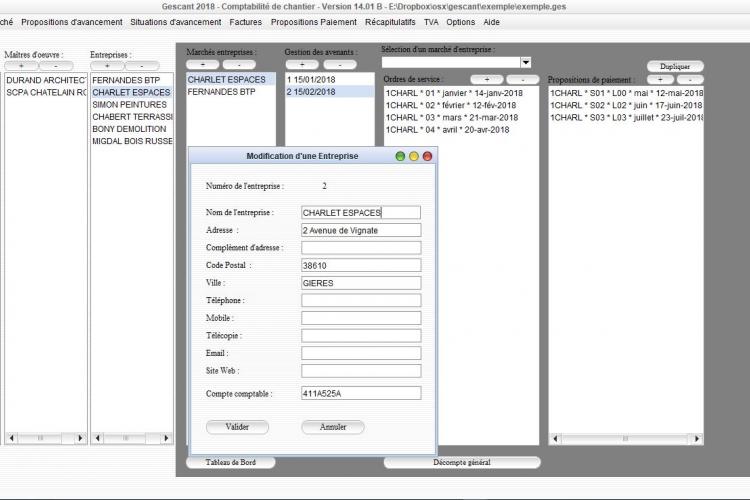Click the Adresse input field
The image size is (750, 500).
coord(361,230)
